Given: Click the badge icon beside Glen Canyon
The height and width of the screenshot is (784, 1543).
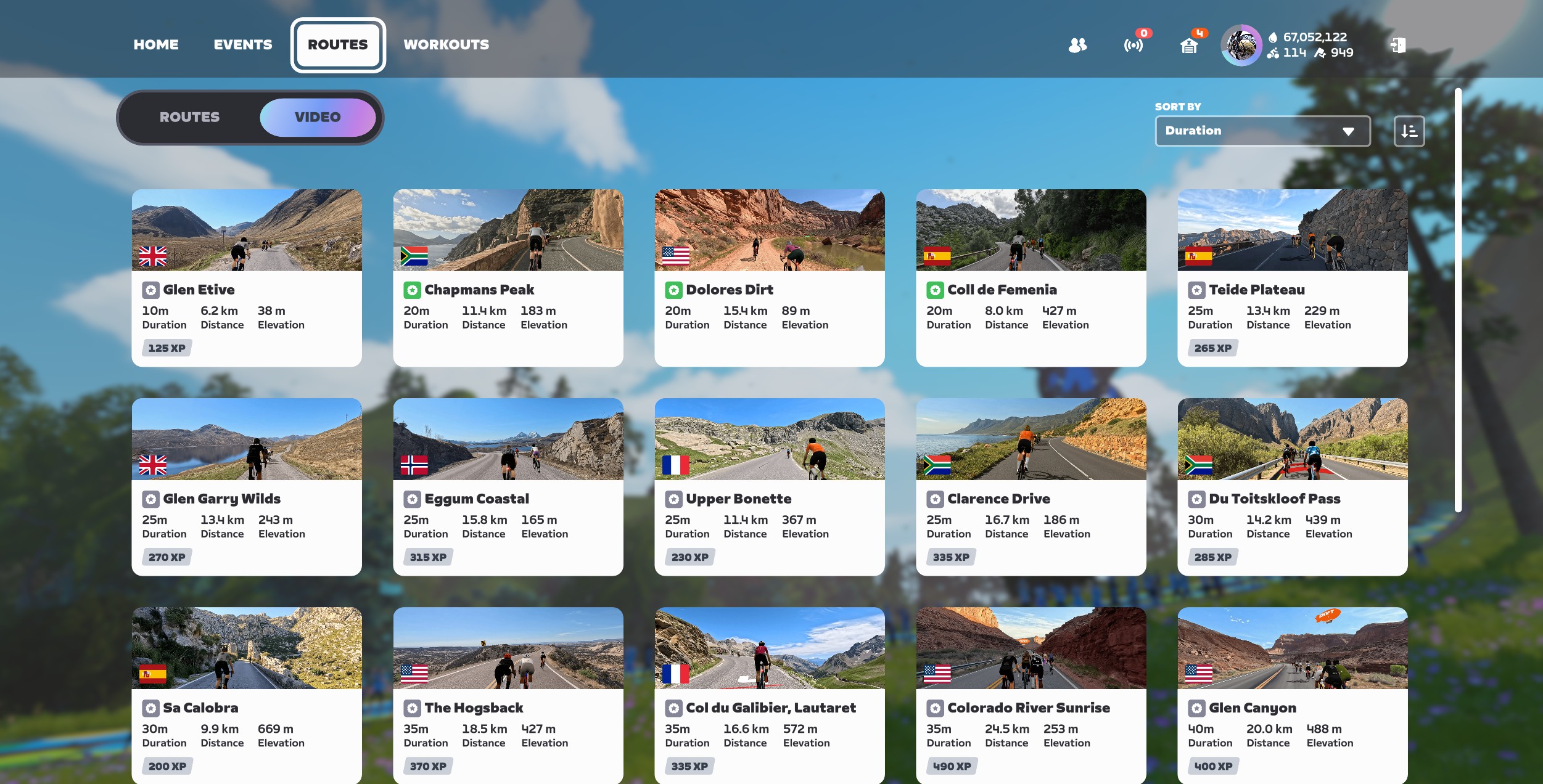Looking at the screenshot, I should tap(1196, 708).
